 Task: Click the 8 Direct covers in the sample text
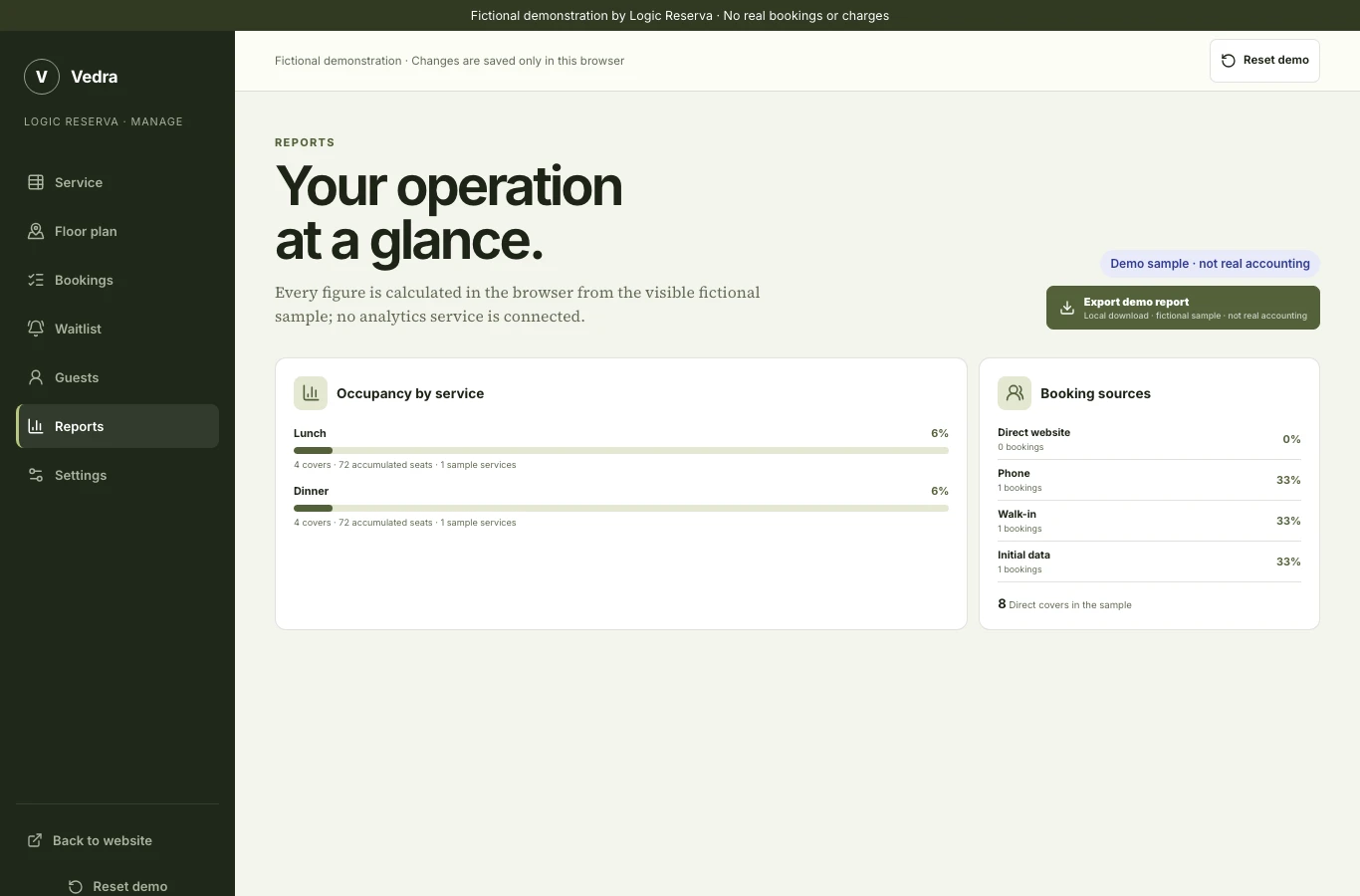coord(1064,604)
